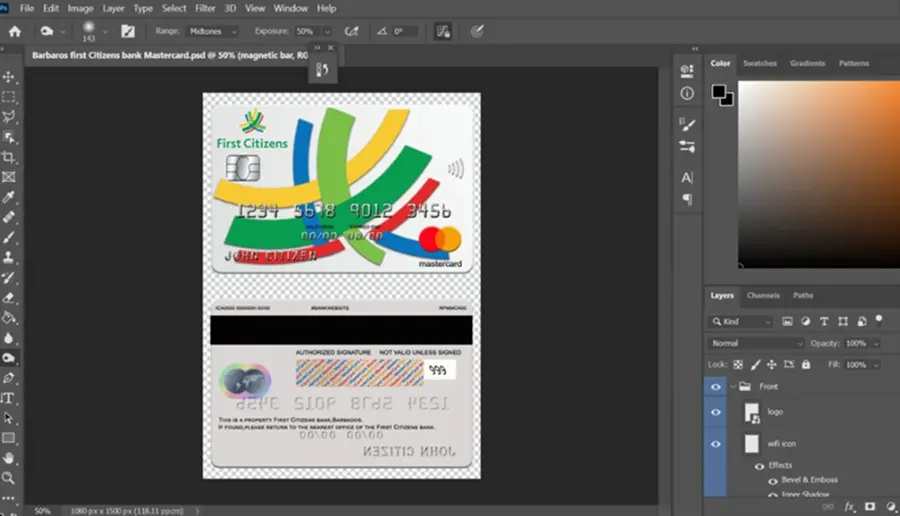Click the foreground color swatch
The image size is (900, 516).
pos(718,91)
